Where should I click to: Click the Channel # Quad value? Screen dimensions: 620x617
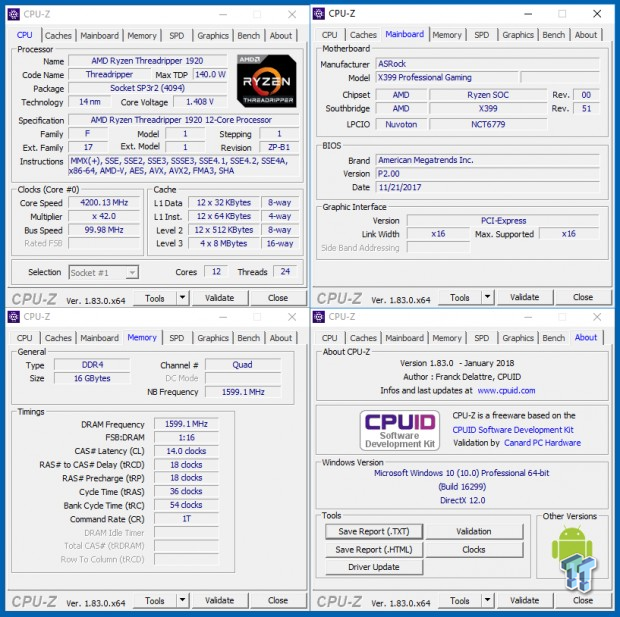tap(242, 365)
